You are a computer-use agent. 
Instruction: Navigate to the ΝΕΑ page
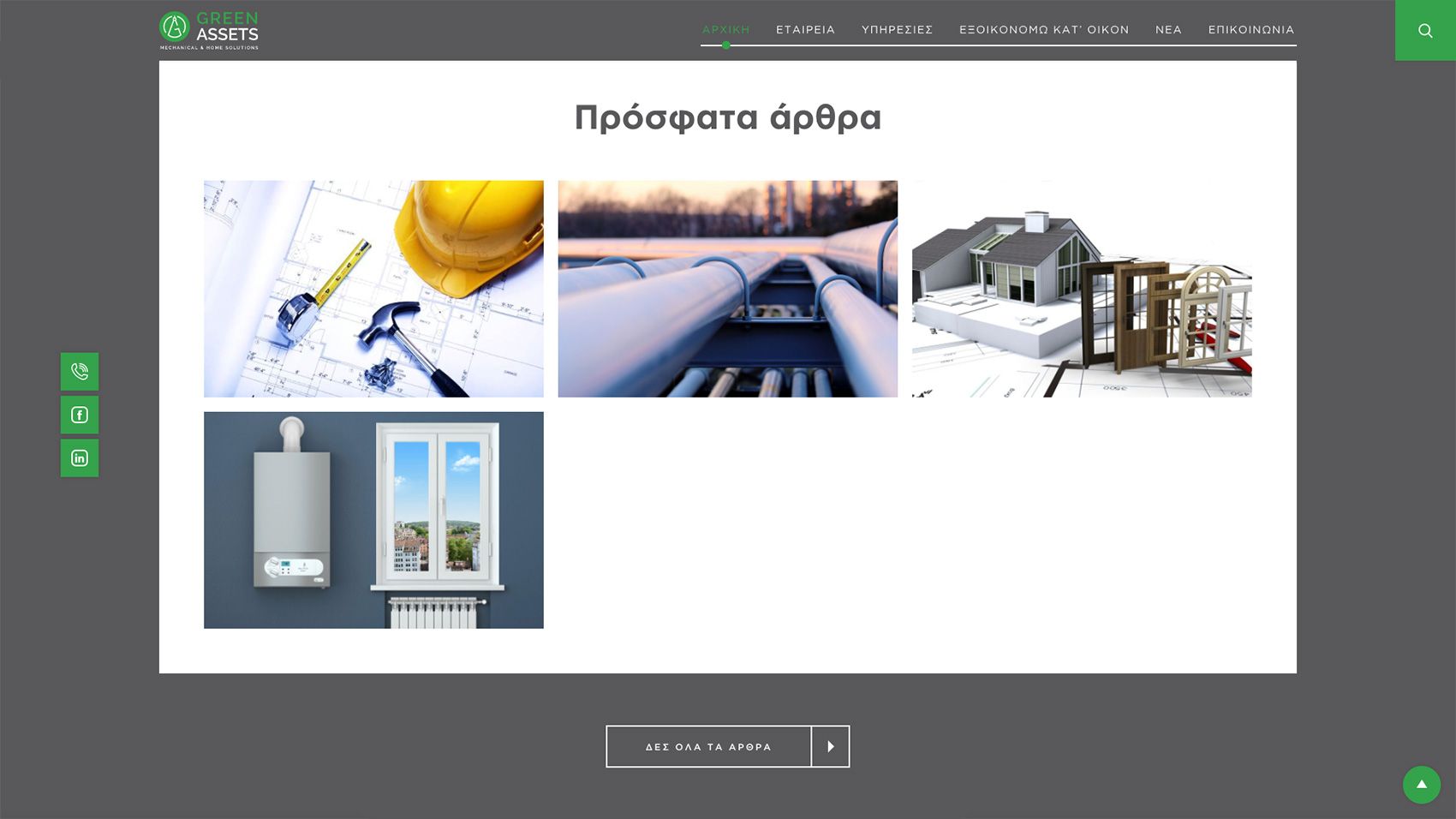point(1168,29)
